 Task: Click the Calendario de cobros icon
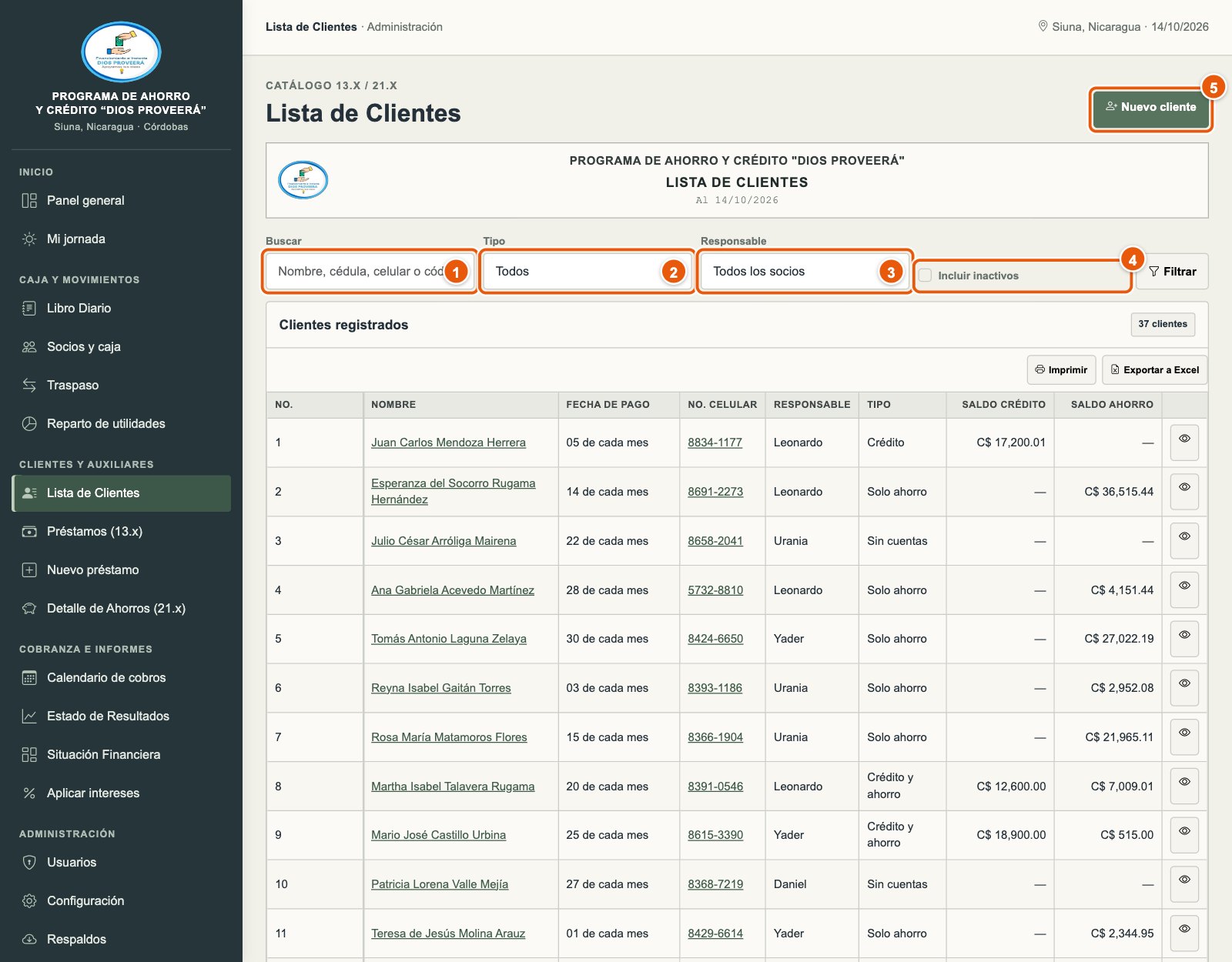pyautogui.click(x=29, y=678)
